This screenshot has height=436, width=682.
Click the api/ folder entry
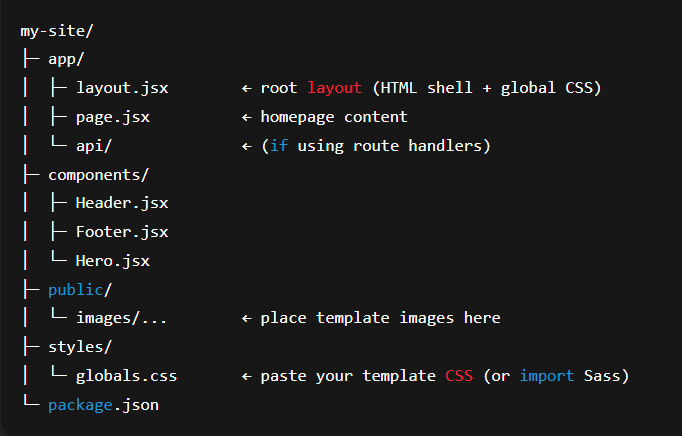coord(94,146)
